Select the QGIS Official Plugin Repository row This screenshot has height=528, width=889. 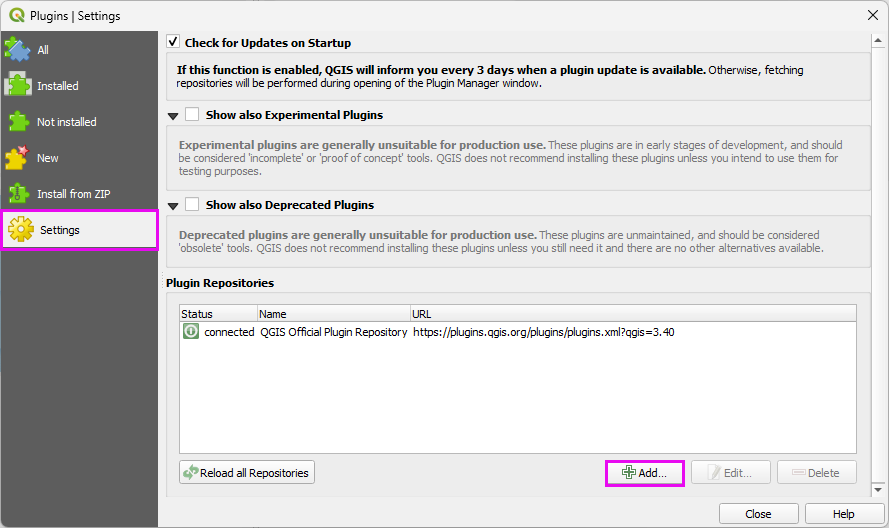[x=333, y=332]
